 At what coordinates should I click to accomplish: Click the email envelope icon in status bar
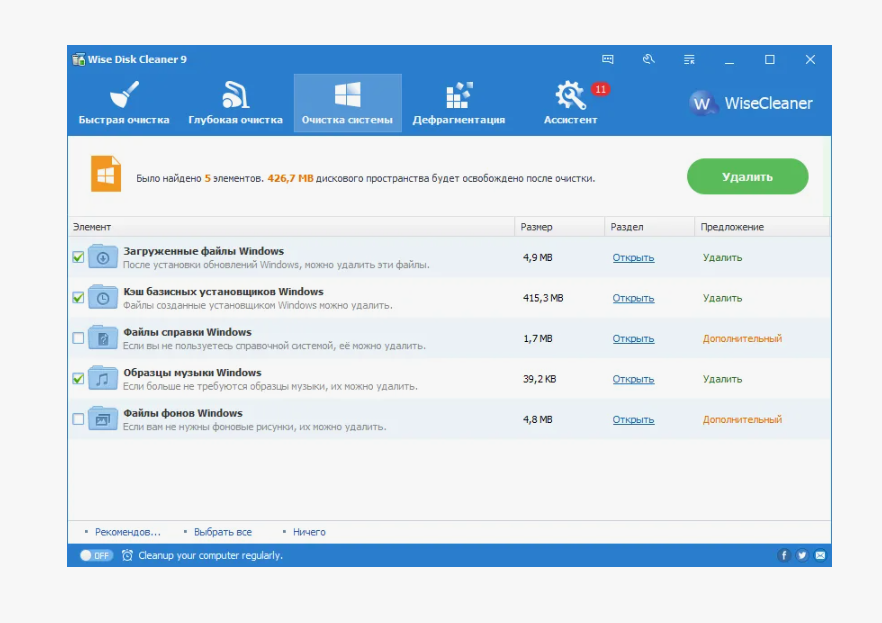[820, 556]
